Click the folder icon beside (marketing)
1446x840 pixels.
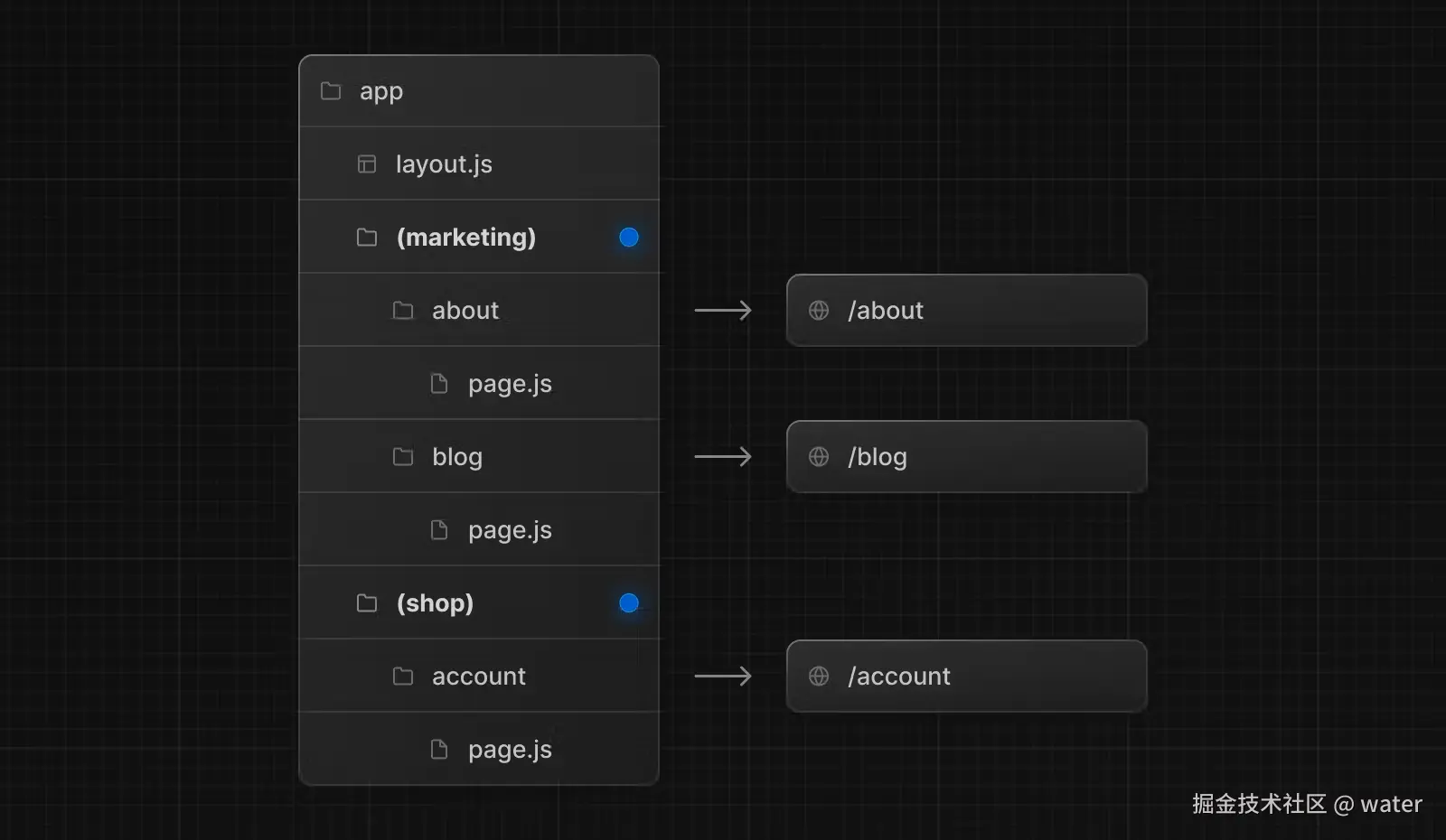pyautogui.click(x=367, y=238)
